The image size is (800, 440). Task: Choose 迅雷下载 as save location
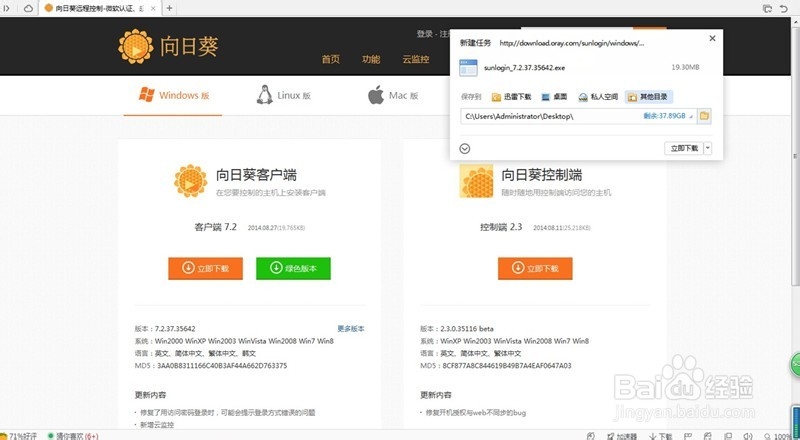click(x=511, y=97)
